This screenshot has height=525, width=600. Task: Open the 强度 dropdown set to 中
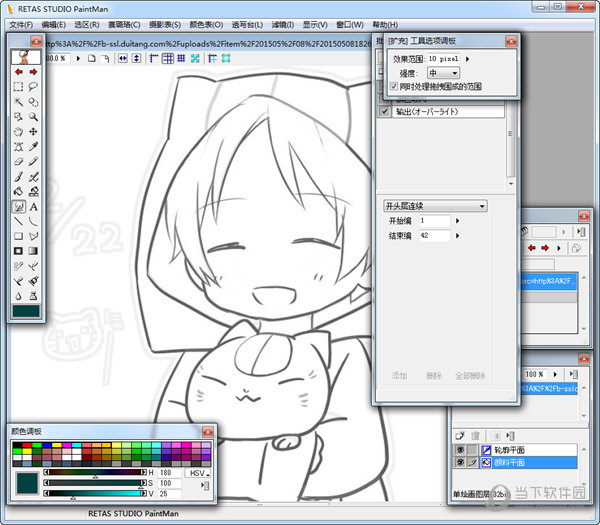point(443,73)
